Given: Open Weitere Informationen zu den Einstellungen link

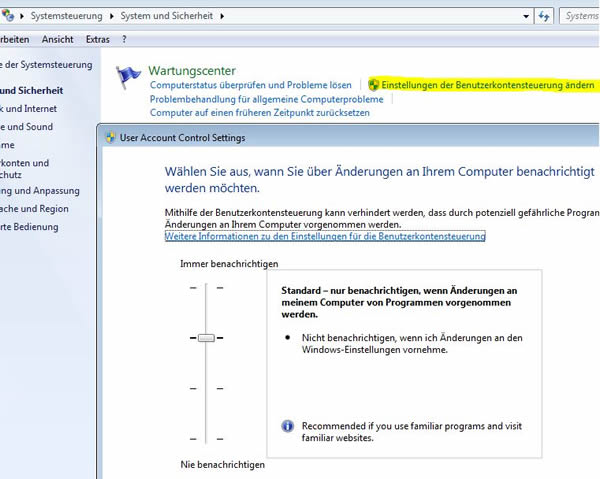Looking at the screenshot, I should (325, 236).
